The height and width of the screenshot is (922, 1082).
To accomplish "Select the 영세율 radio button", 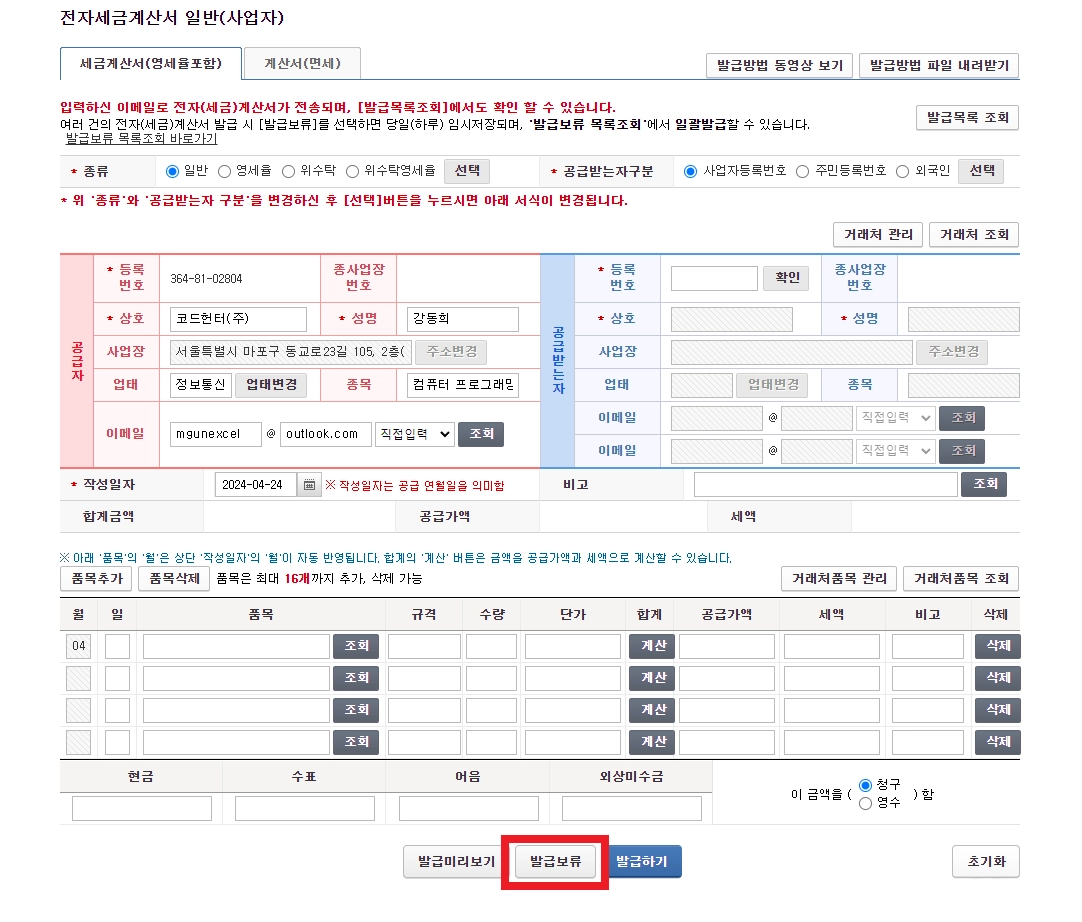I will coord(225,171).
